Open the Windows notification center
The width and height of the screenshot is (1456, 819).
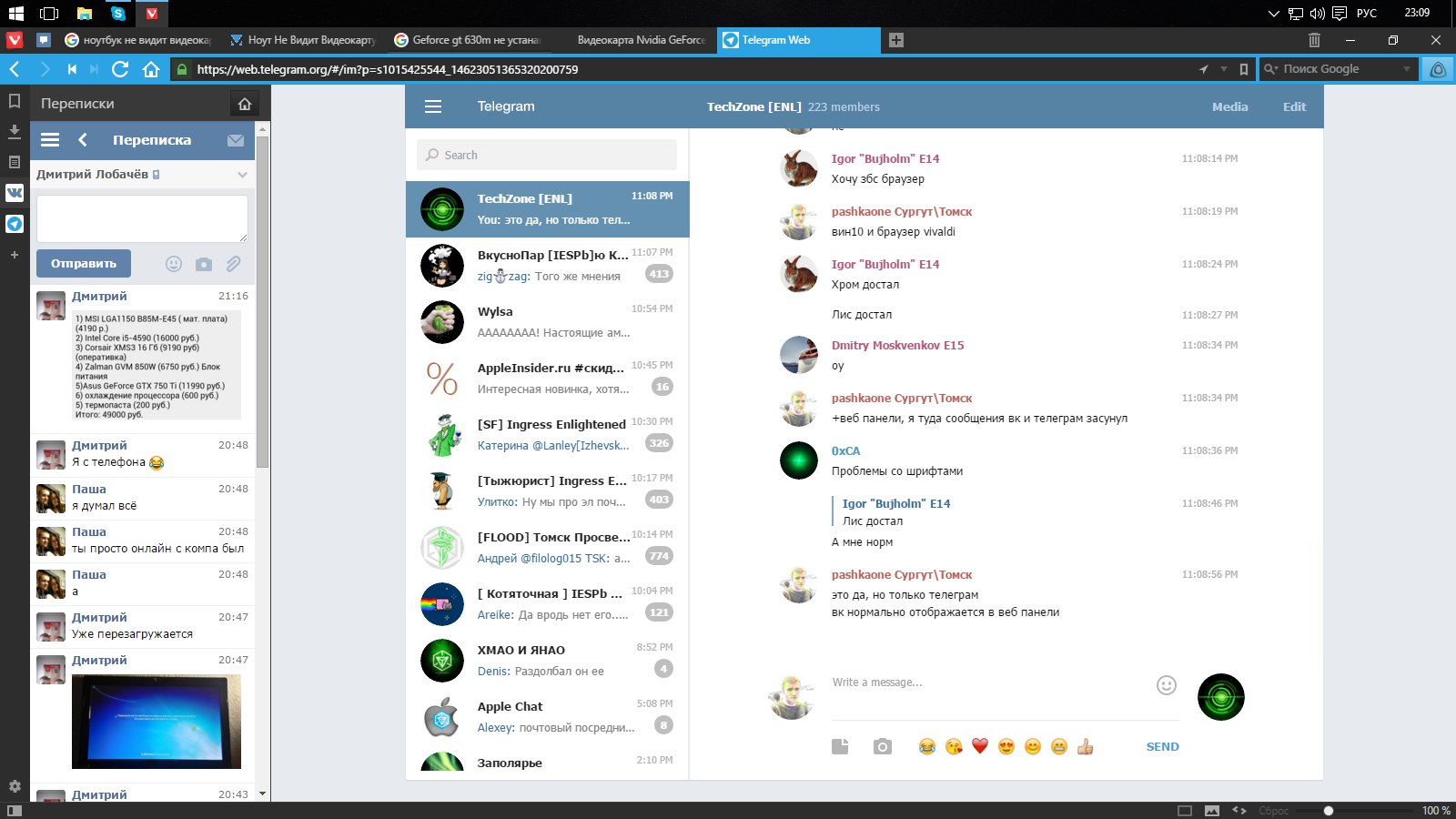(x=1340, y=14)
